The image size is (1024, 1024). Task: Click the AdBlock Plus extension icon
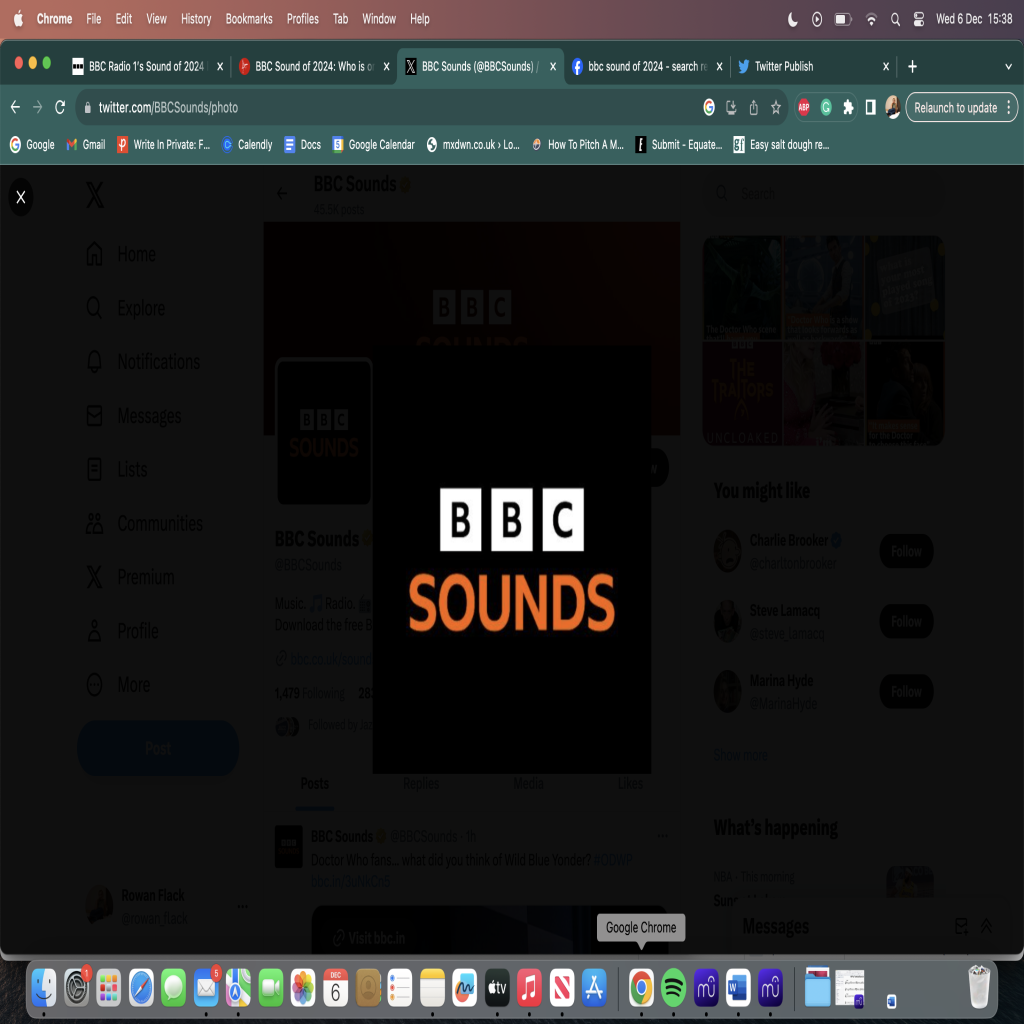click(x=804, y=108)
